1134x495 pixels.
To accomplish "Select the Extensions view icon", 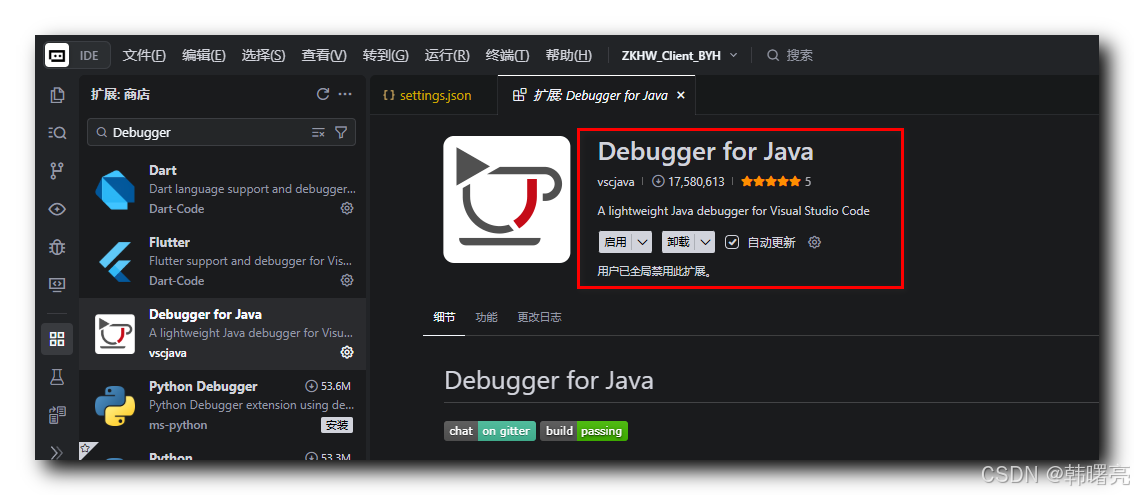I will (x=57, y=339).
